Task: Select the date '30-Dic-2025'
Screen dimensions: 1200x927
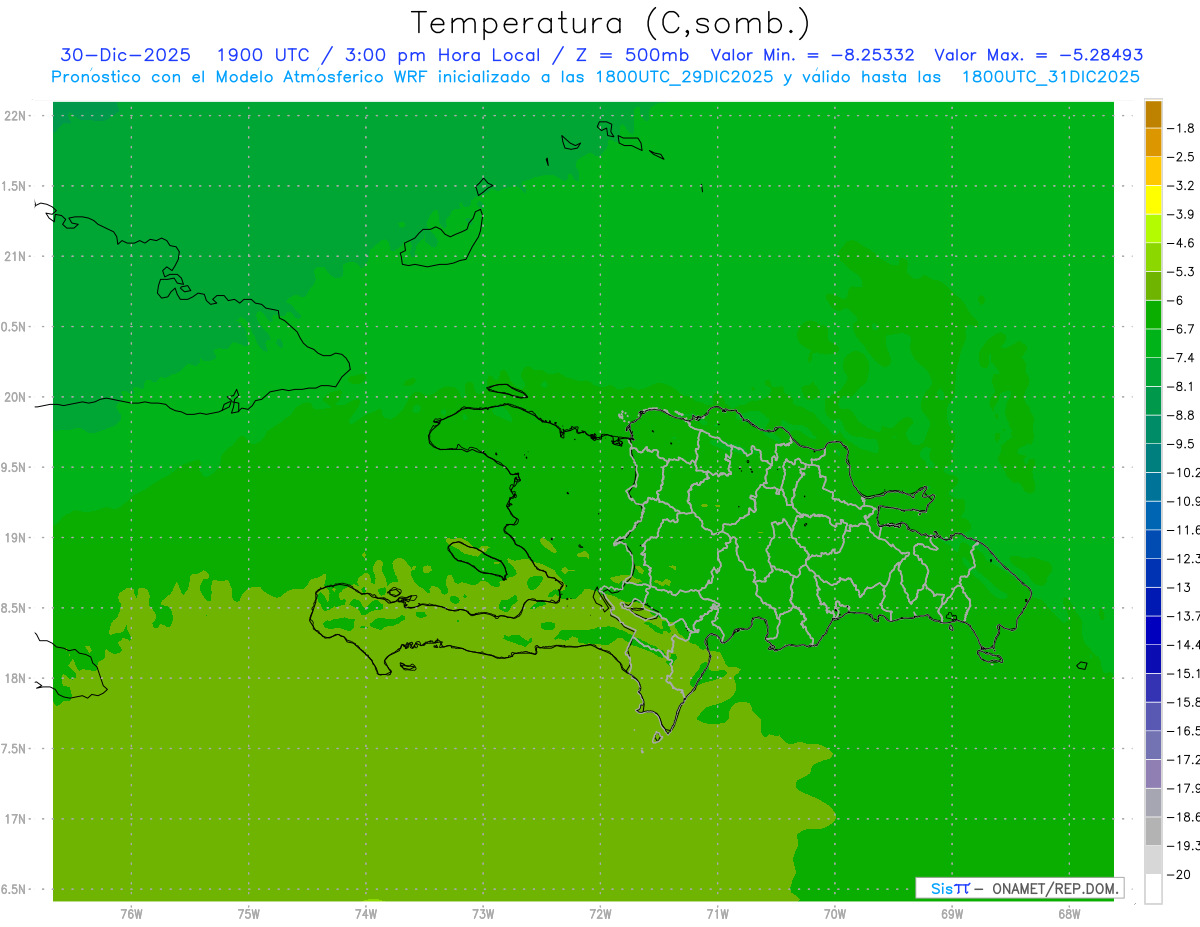Action: tap(125, 55)
